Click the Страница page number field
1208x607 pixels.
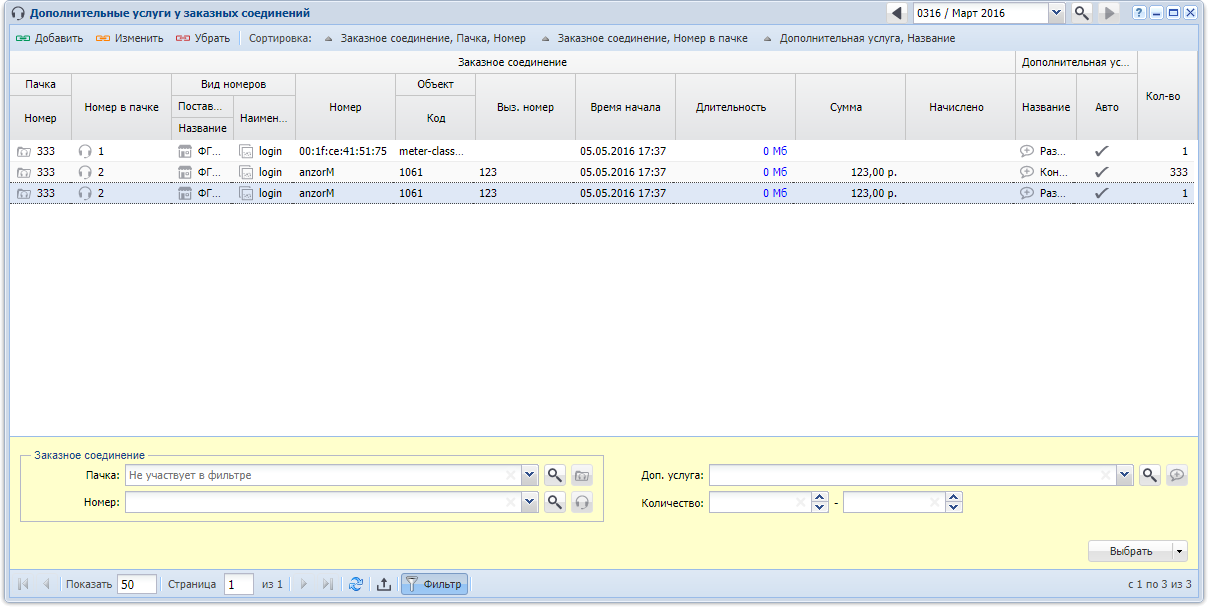(239, 584)
